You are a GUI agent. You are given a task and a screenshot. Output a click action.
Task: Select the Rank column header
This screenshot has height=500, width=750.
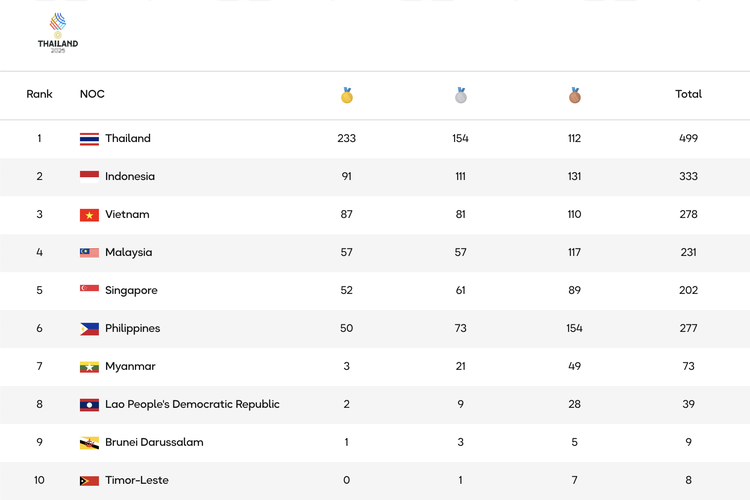39,94
